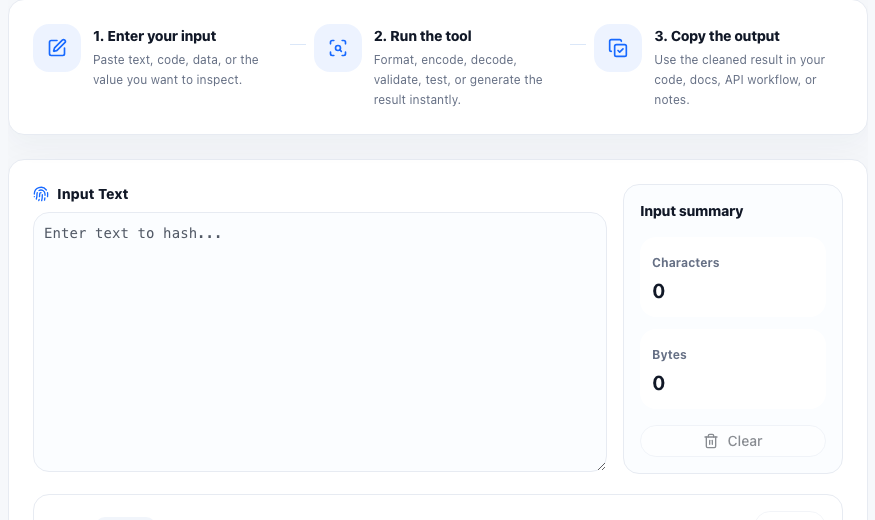Click the Use the cleaned result description
Screen dimensions: 875x520
(739, 80)
